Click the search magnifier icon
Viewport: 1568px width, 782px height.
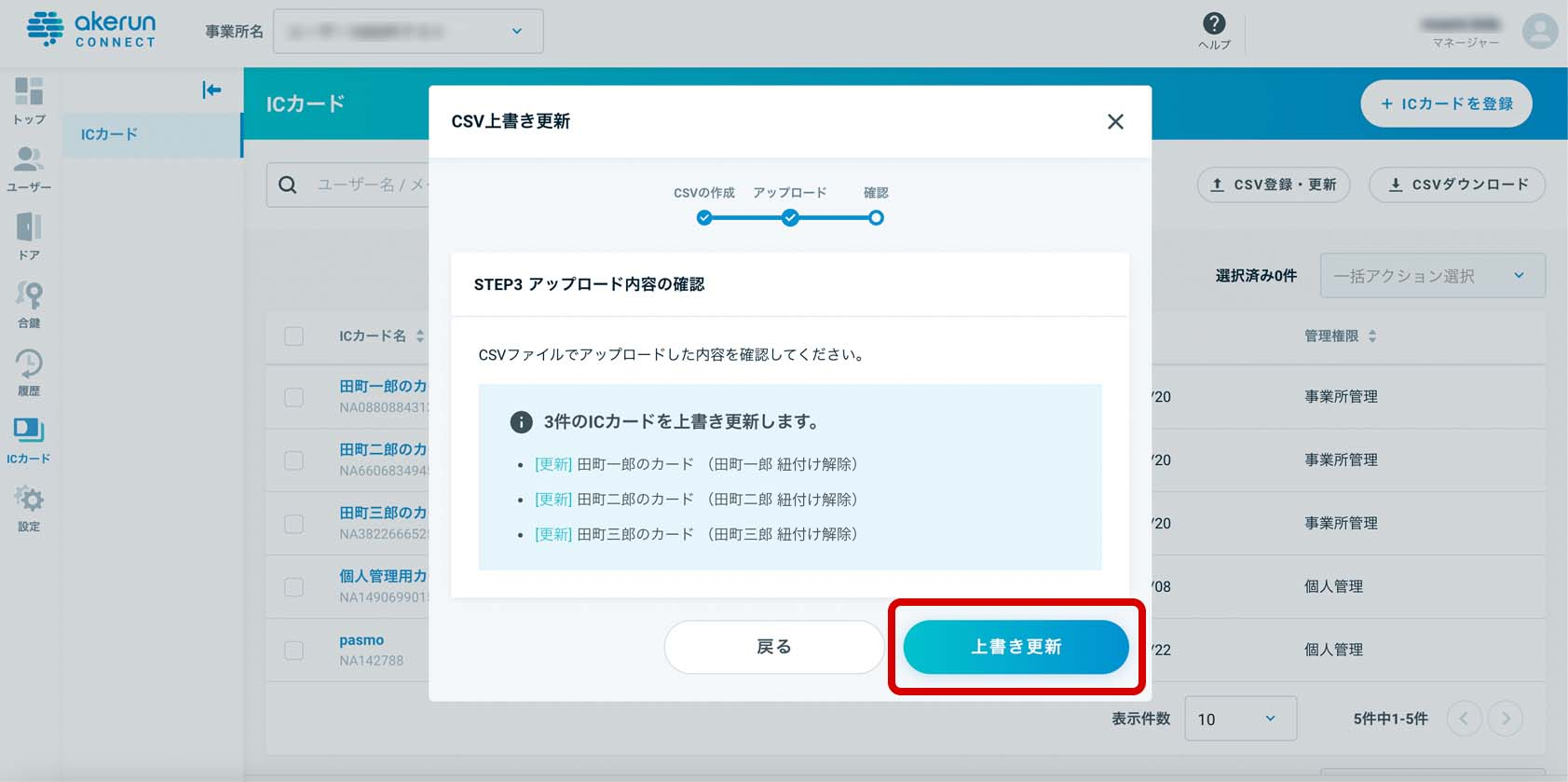click(x=288, y=185)
